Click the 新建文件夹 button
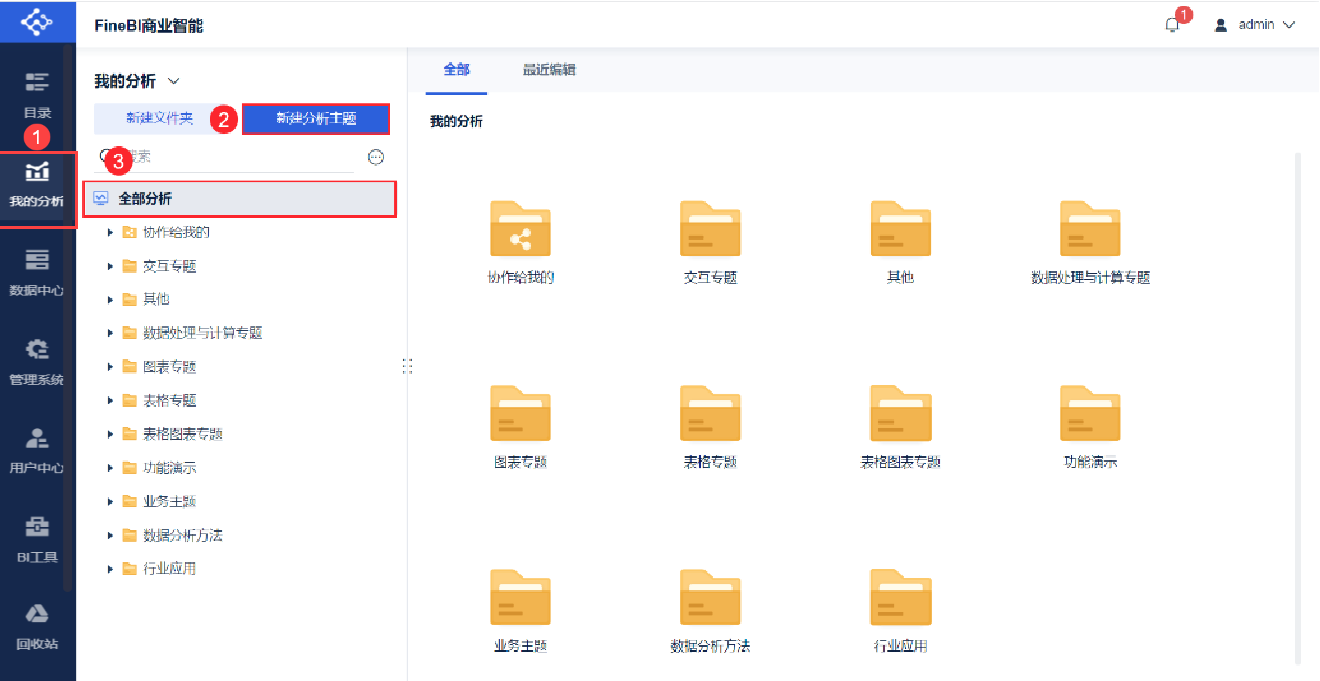 pos(160,119)
